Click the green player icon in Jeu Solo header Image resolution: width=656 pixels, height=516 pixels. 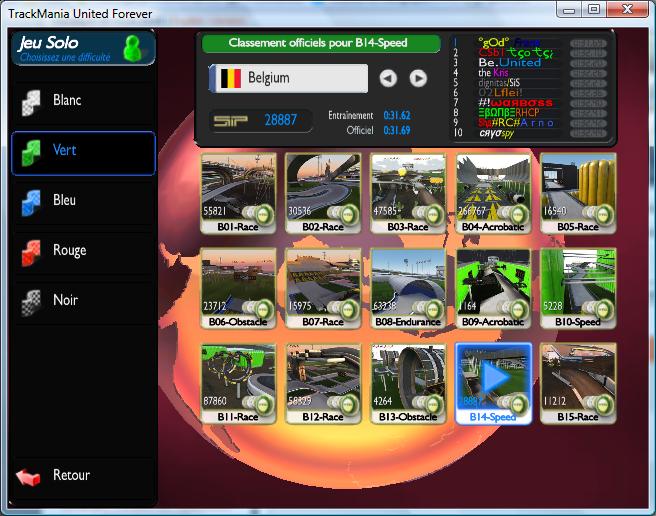[x=132, y=48]
